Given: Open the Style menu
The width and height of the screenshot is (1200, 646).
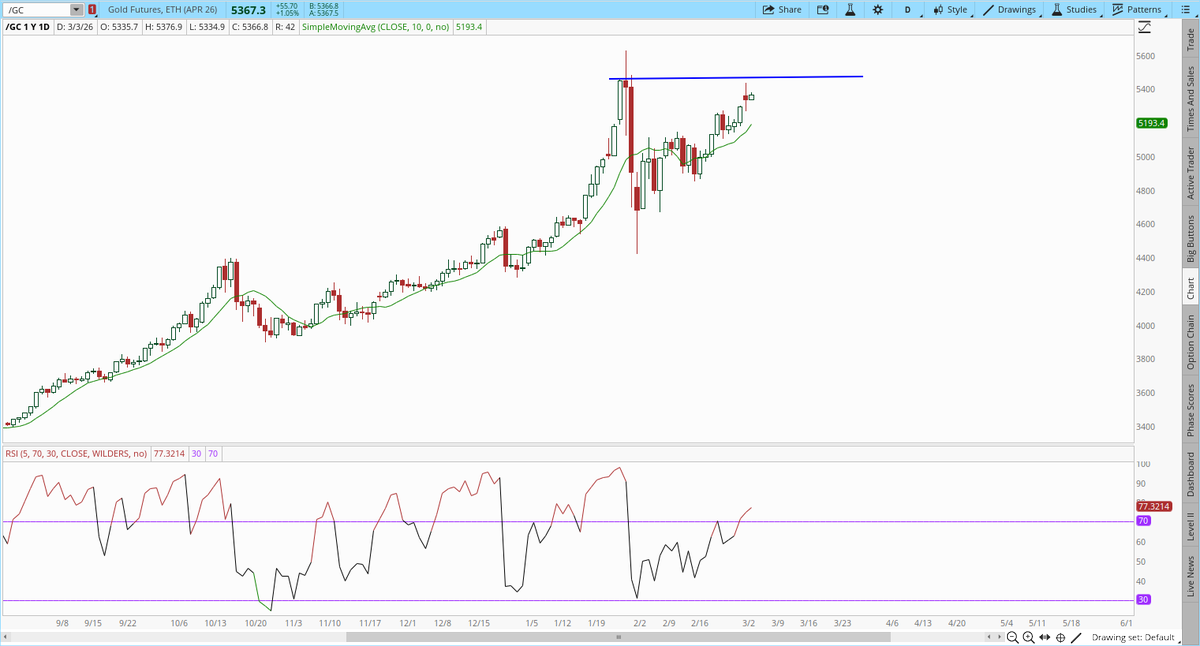Looking at the screenshot, I should (x=951, y=9).
